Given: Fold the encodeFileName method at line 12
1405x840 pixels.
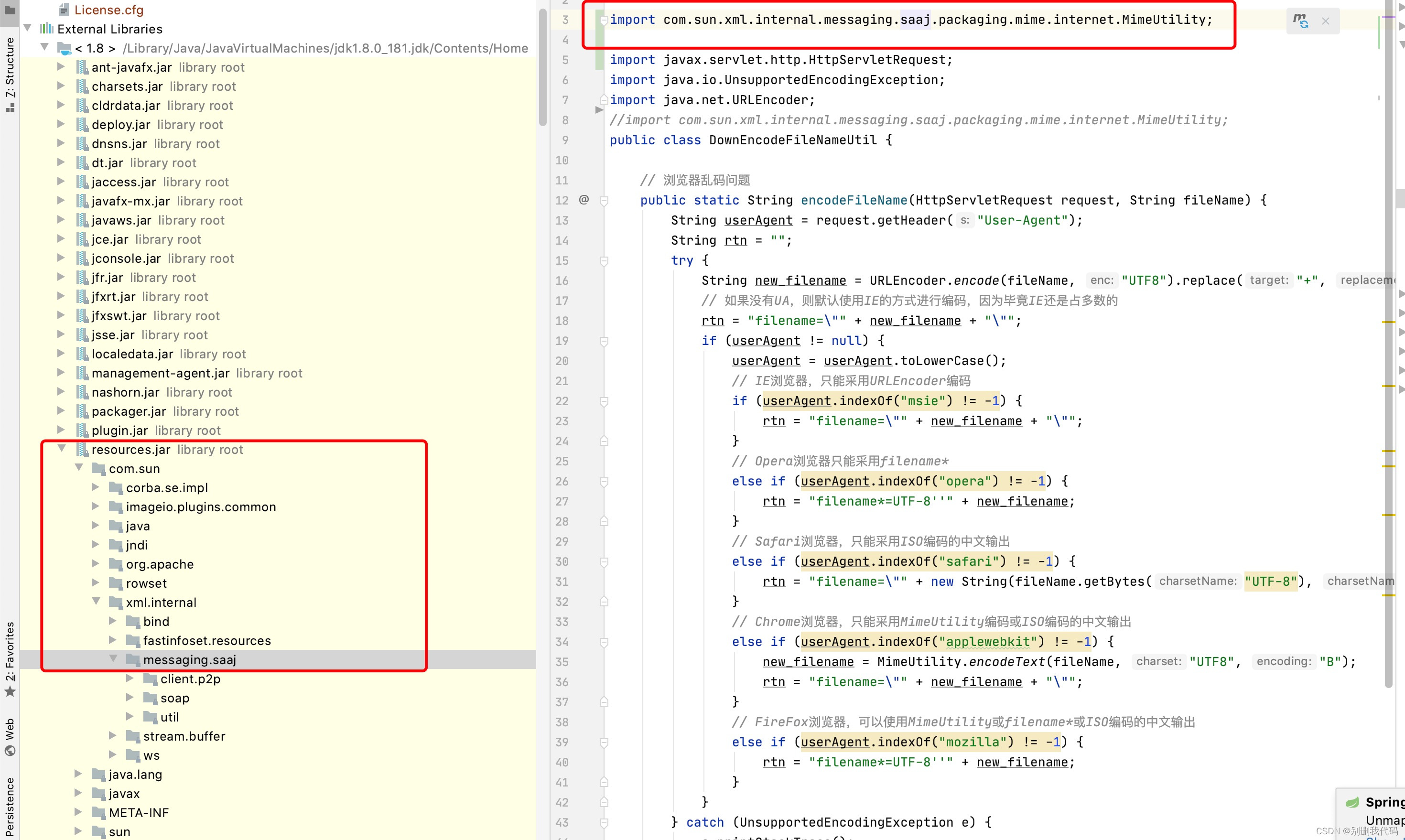Looking at the screenshot, I should coord(604,200).
